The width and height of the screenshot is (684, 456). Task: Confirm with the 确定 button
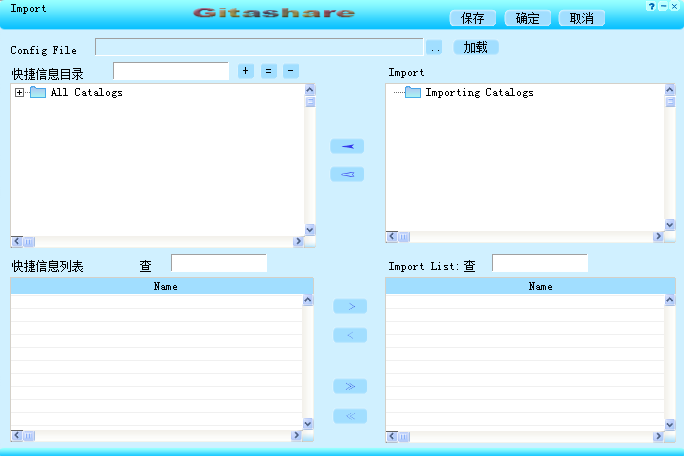pyautogui.click(x=527, y=18)
